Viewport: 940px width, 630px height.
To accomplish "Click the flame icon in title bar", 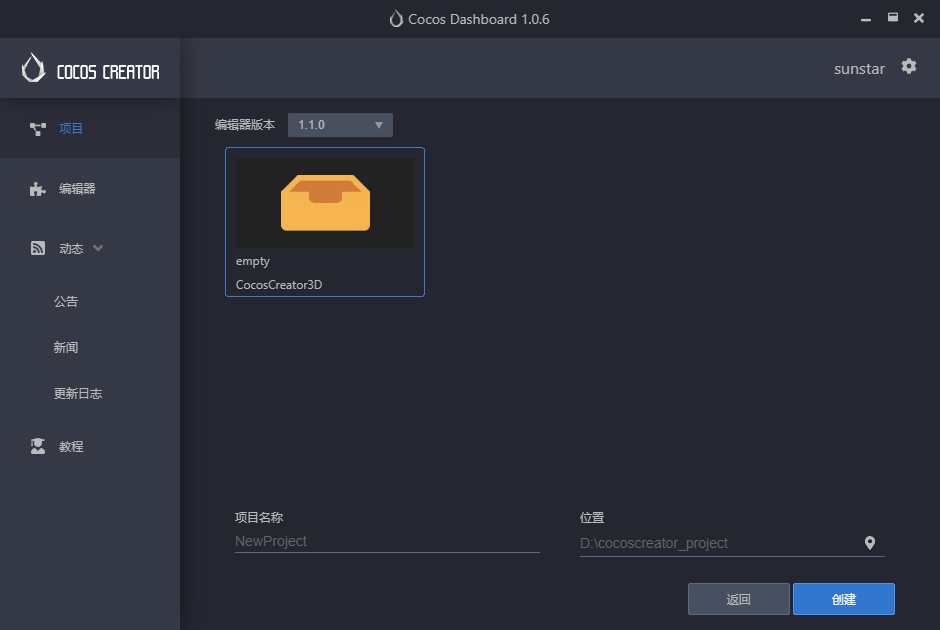I will coord(396,19).
